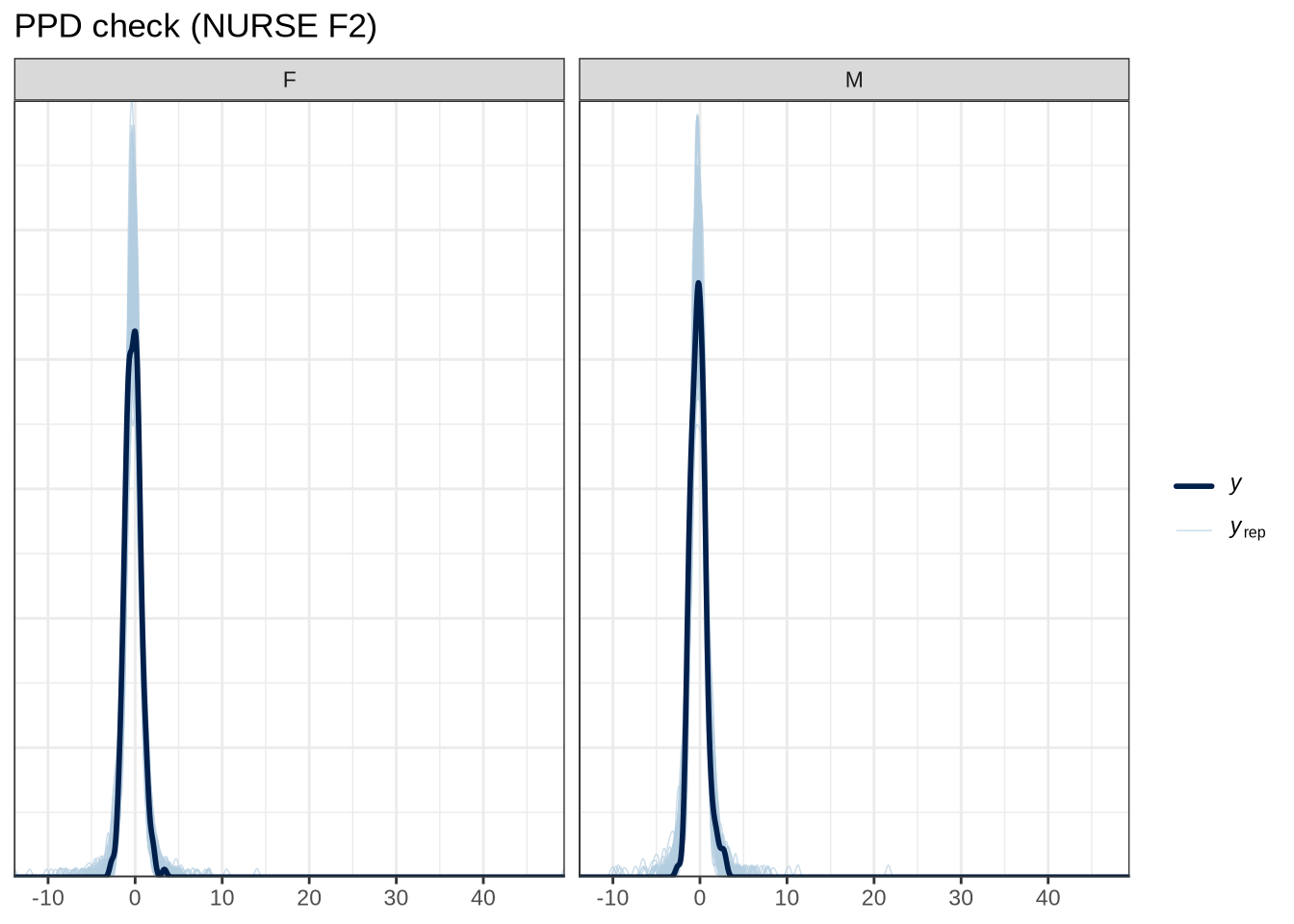Click the 10 axis tick in M panel

(787, 898)
